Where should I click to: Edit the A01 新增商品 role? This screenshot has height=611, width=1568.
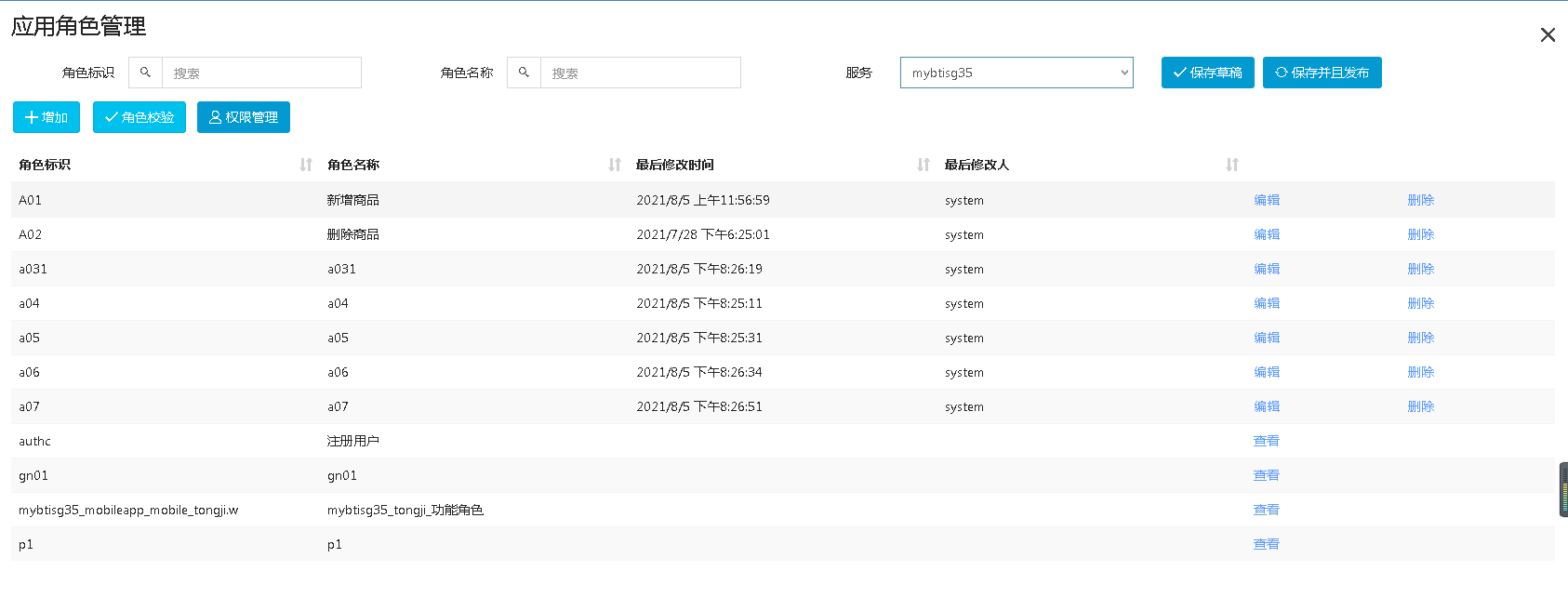1267,200
